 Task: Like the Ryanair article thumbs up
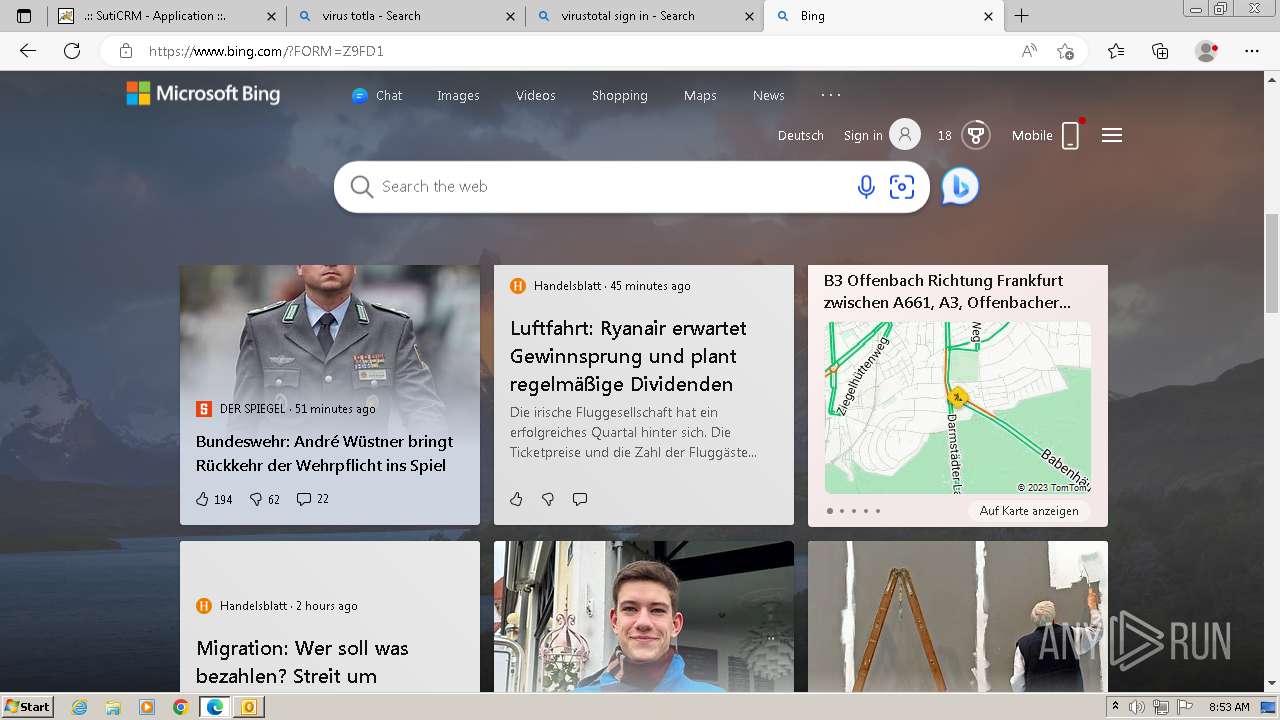click(516, 499)
